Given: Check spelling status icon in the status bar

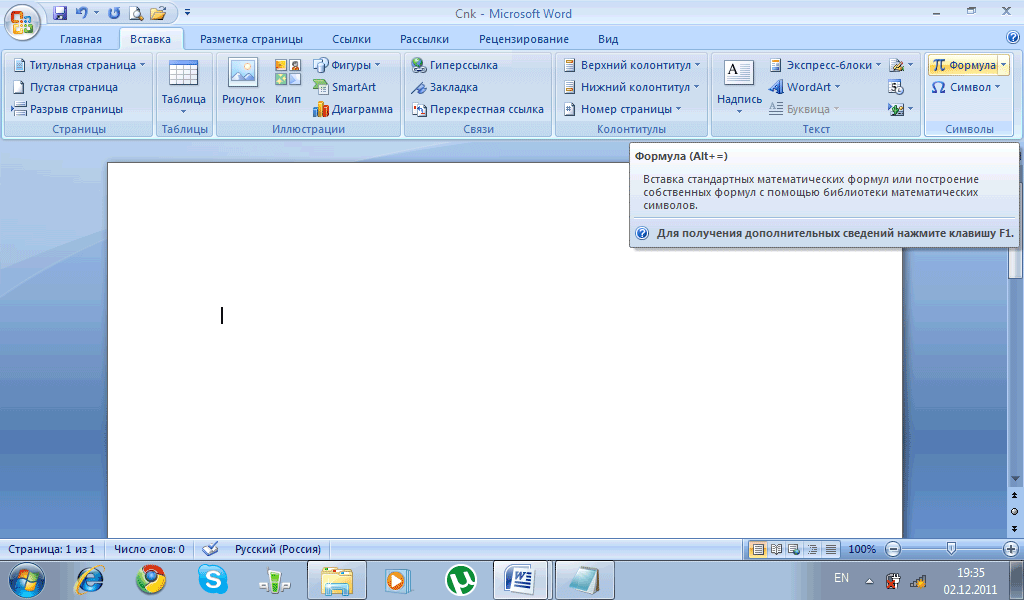Looking at the screenshot, I should click(x=210, y=549).
